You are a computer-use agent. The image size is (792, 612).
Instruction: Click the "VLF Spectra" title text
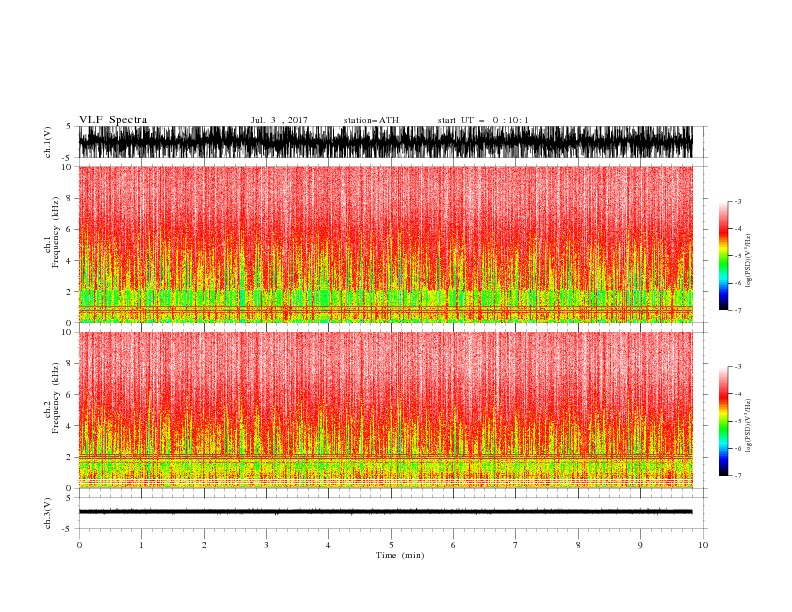(x=113, y=120)
